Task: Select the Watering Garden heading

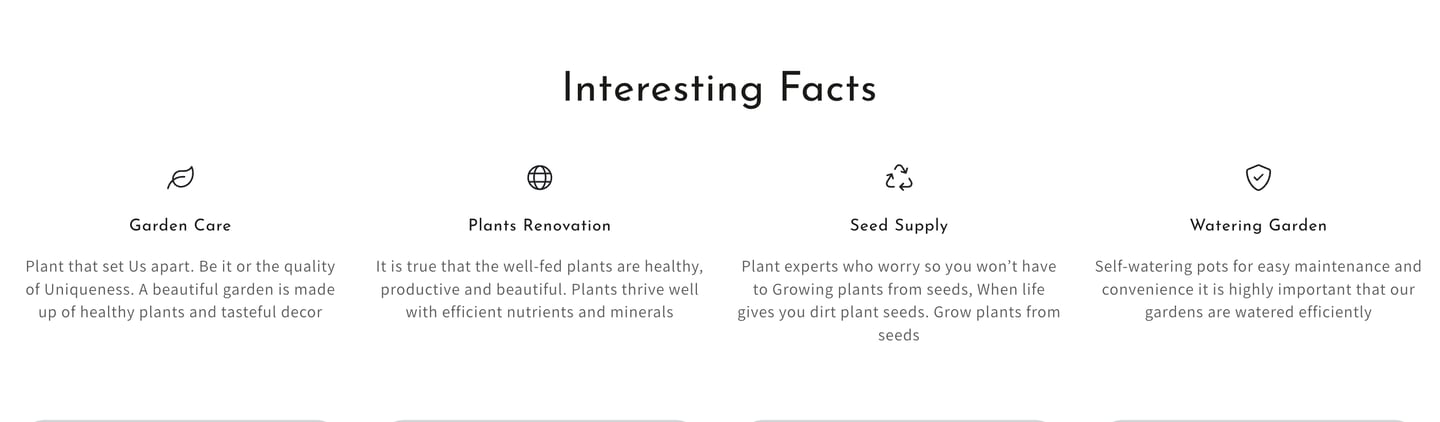Action: [1258, 226]
